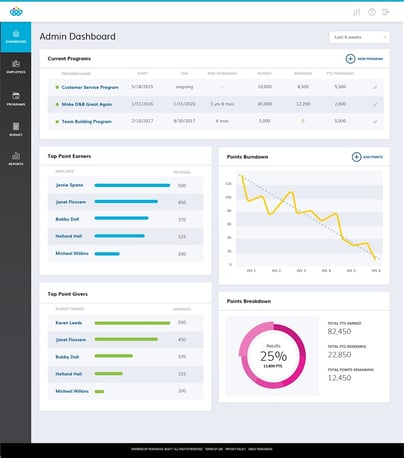Viewport: 404px width, 458px height.
Task: Open the Team Building Program link
Action: click(x=86, y=122)
